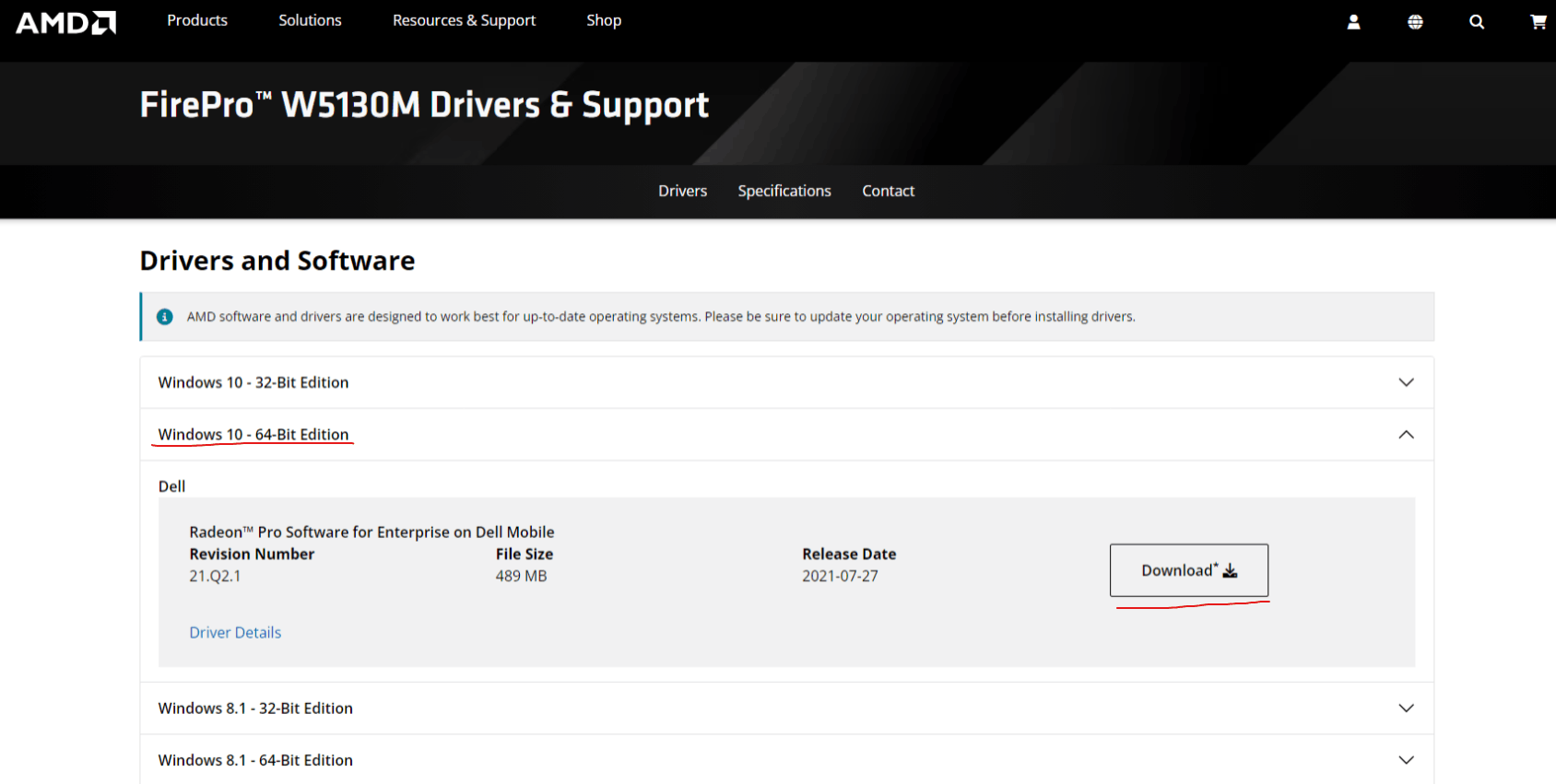Open the Solutions menu
This screenshot has height=784, width=1556.
point(310,20)
